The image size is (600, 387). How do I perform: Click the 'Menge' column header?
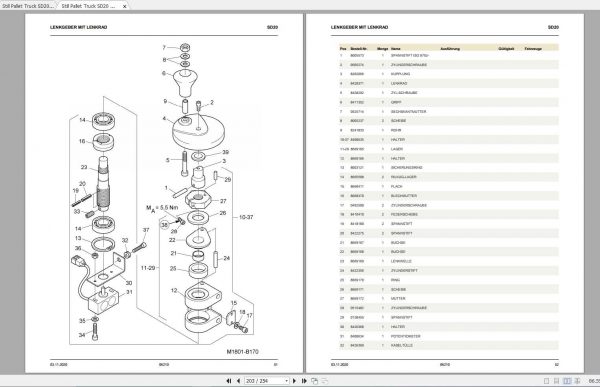coord(382,49)
